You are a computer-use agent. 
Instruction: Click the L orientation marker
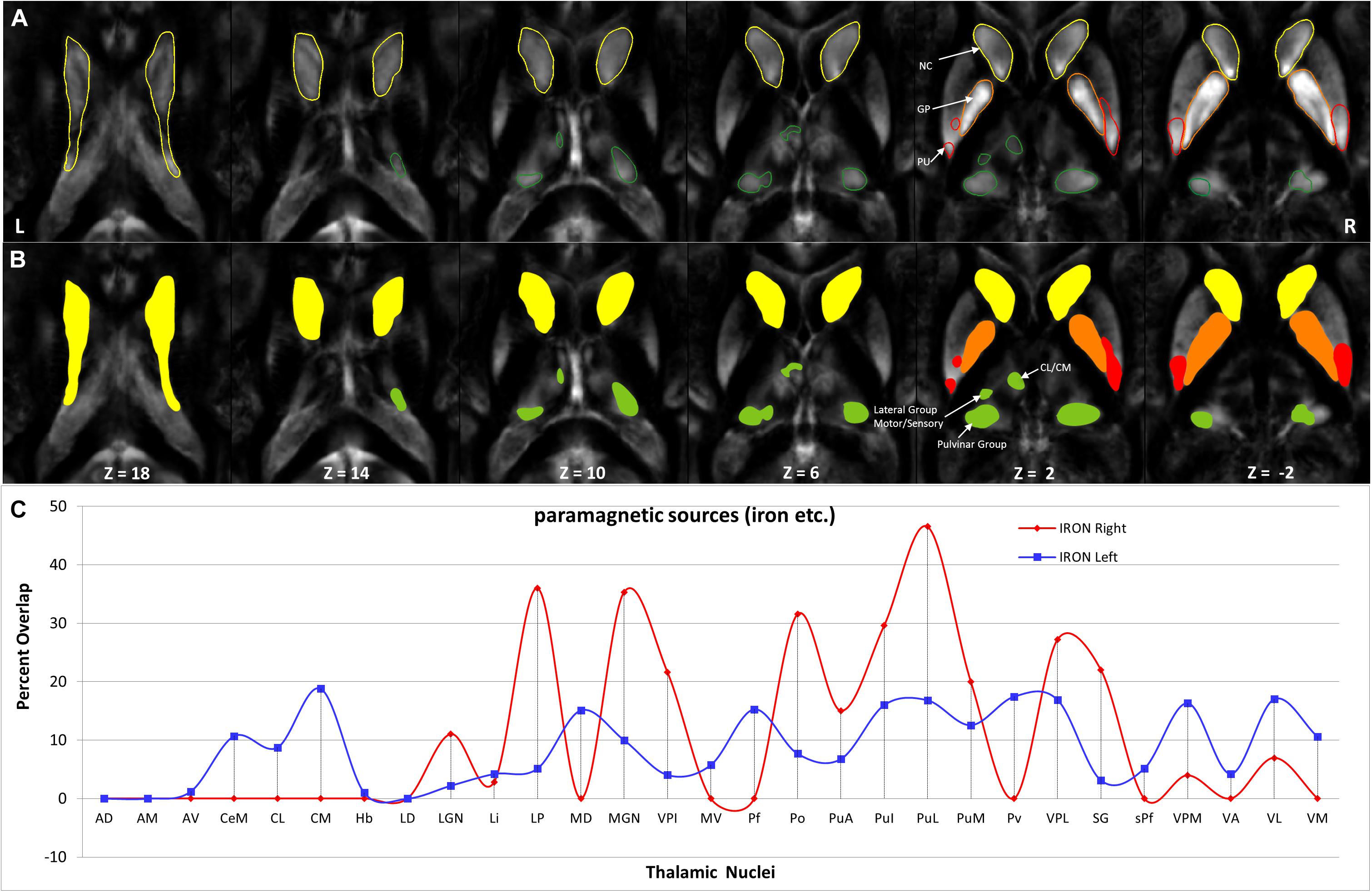point(20,227)
